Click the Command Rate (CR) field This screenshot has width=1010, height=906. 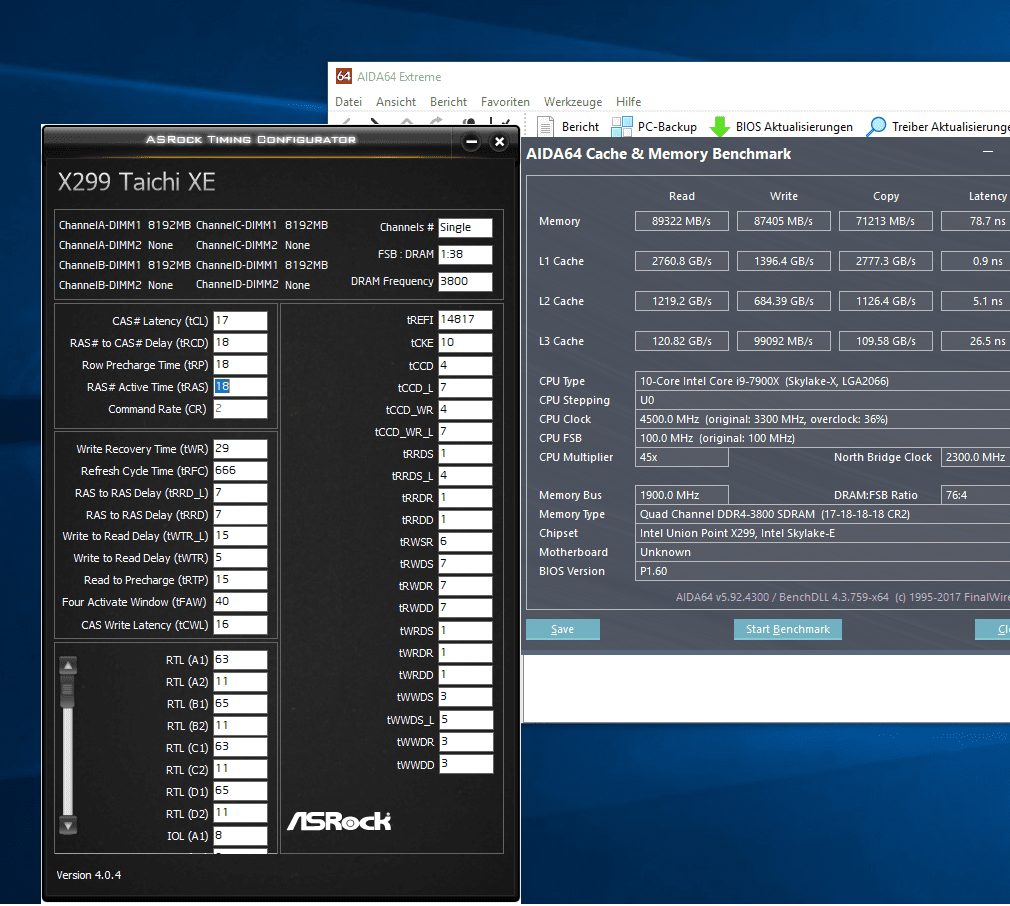tap(240, 408)
